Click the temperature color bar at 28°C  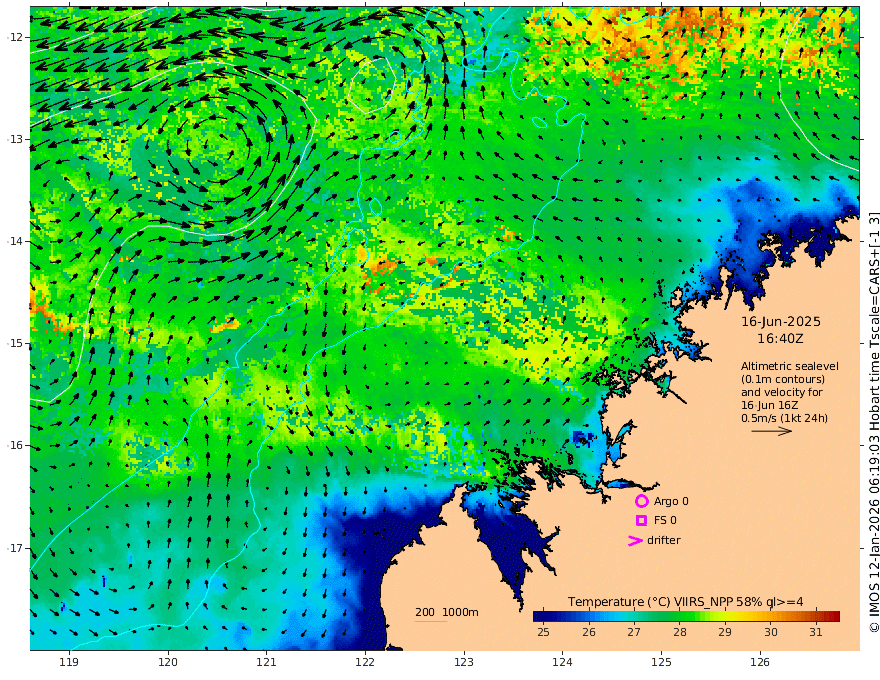click(680, 617)
